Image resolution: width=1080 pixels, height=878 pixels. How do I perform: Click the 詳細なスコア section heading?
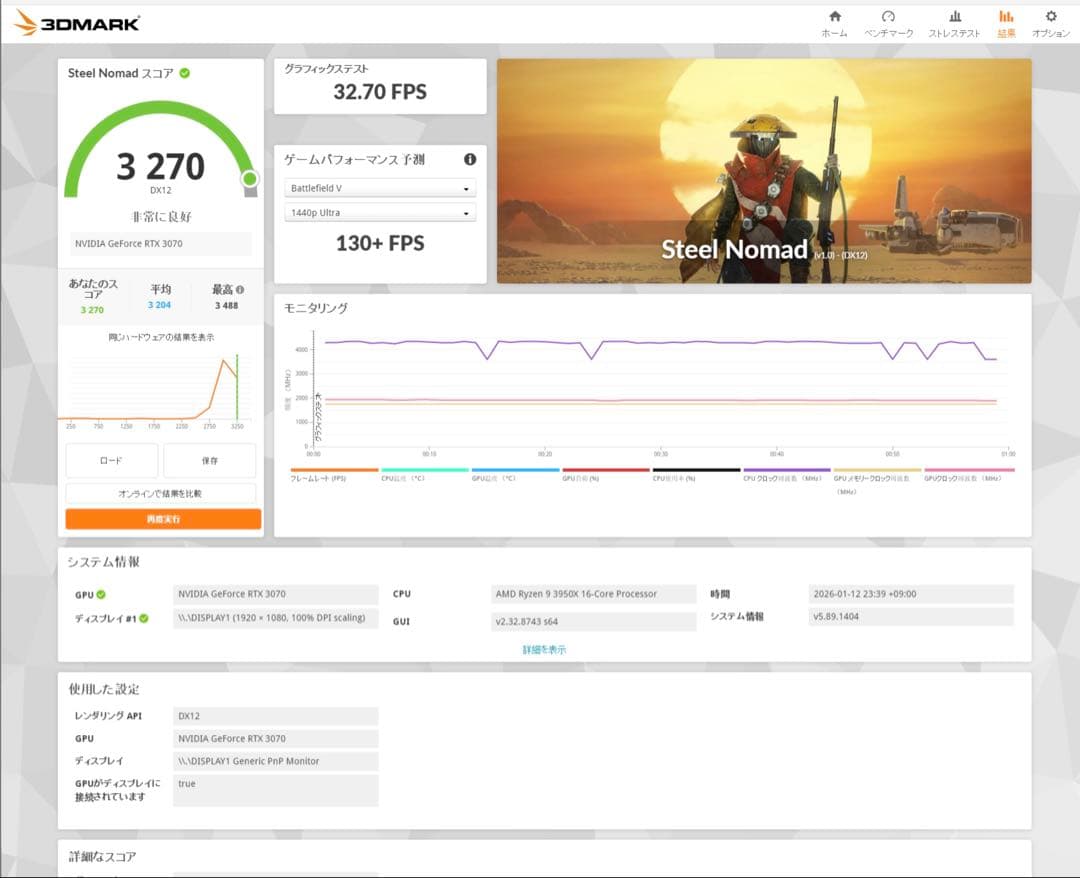click(103, 857)
